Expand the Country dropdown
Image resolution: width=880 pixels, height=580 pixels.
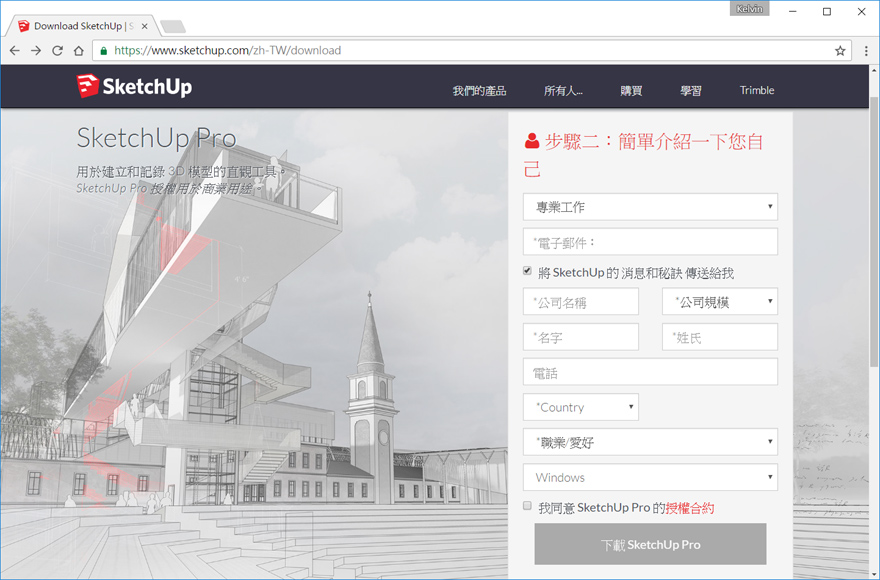click(580, 407)
